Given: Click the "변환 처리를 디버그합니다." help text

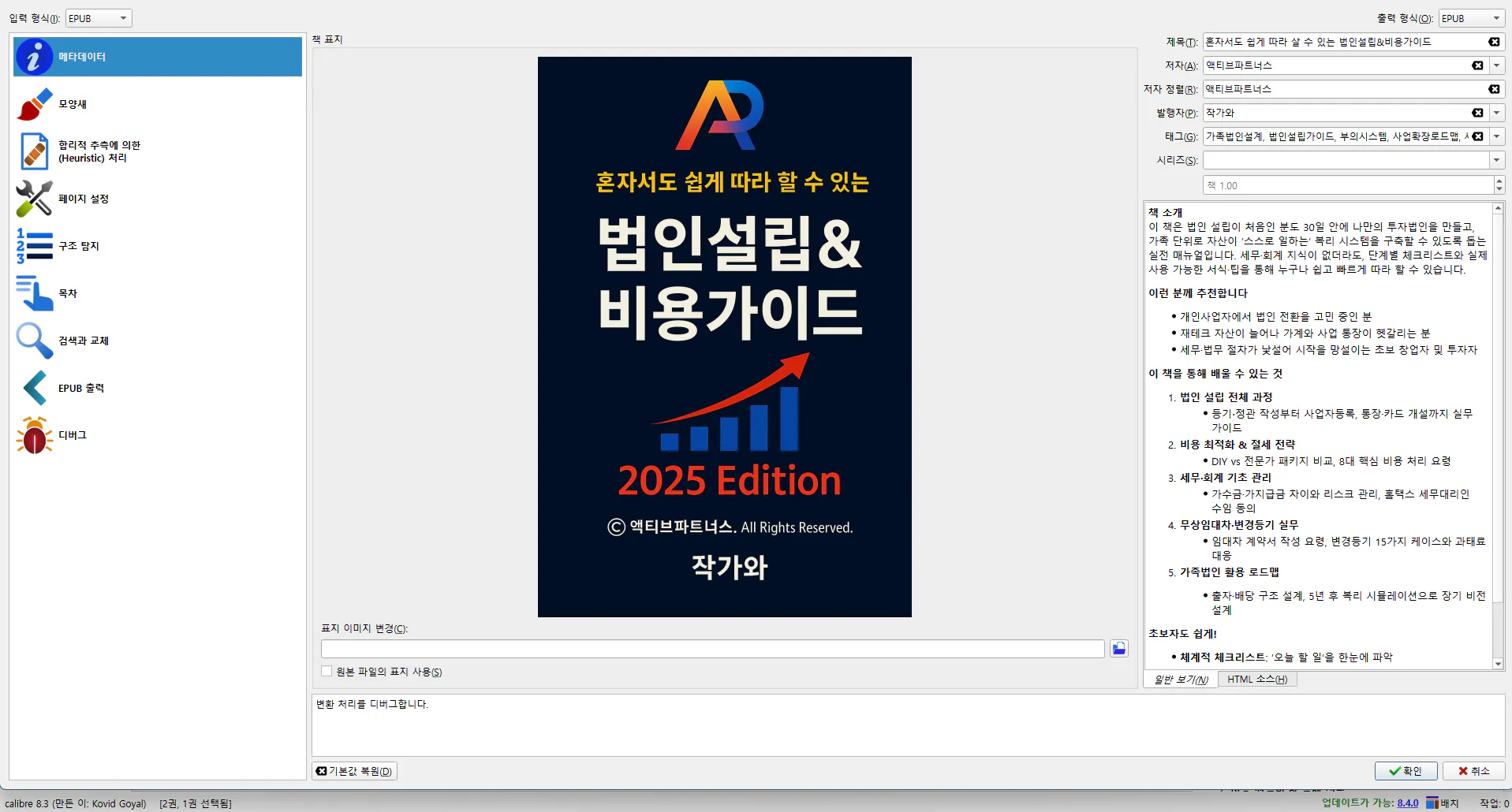Looking at the screenshot, I should [371, 704].
